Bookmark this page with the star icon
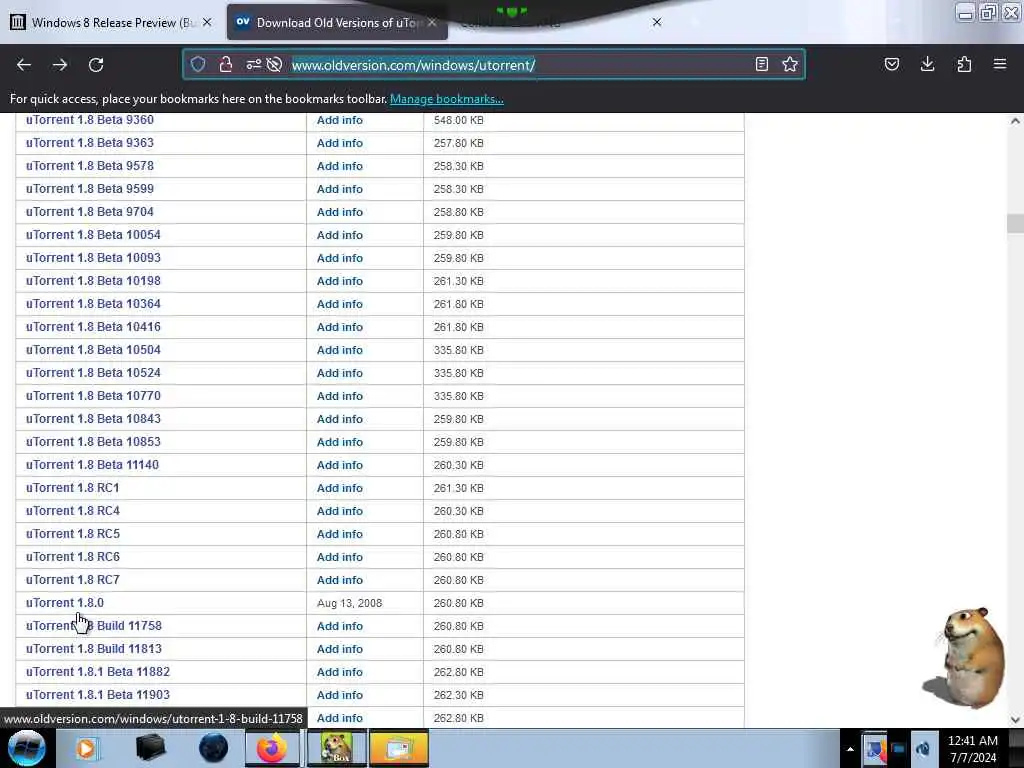 click(790, 64)
